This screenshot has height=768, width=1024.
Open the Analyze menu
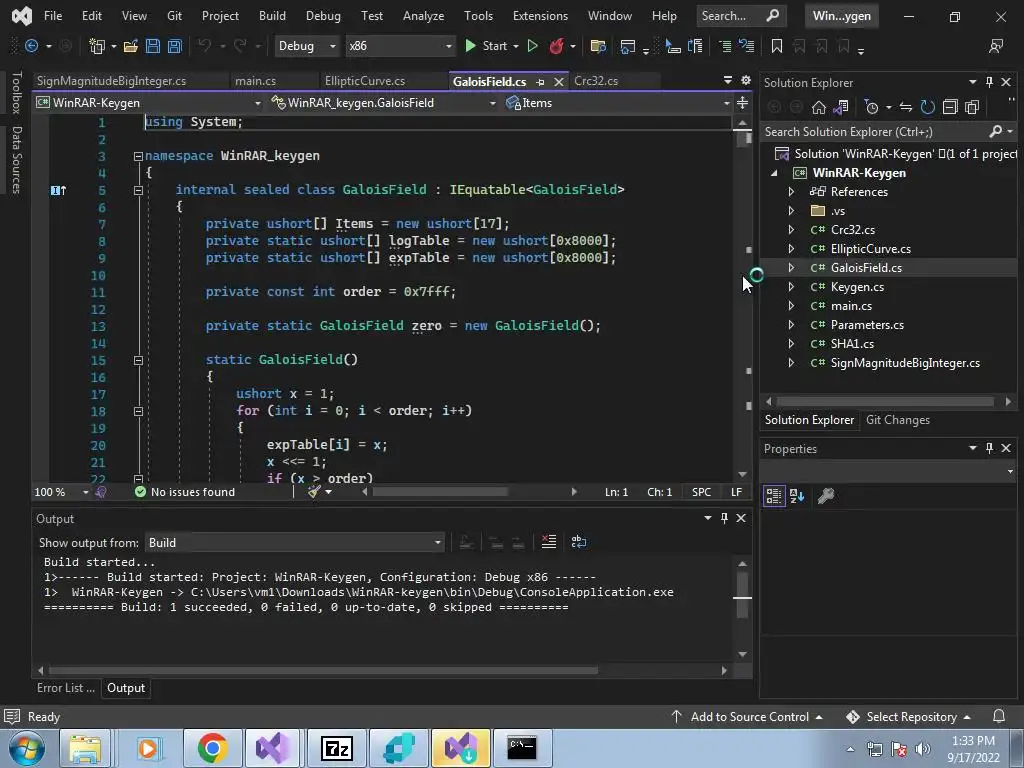click(423, 16)
